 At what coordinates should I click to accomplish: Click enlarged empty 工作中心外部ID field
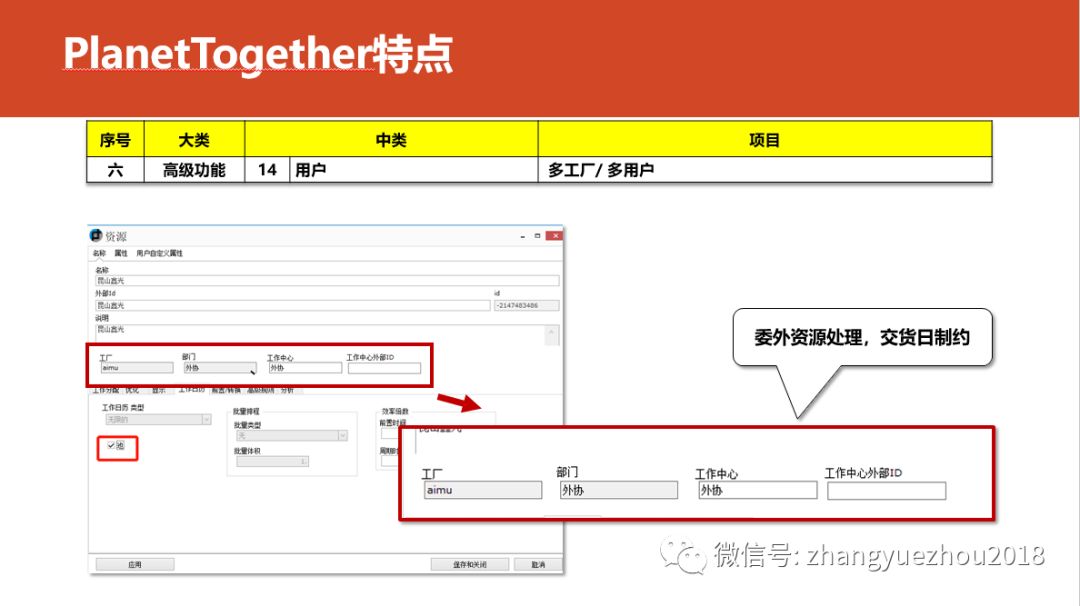[886, 491]
